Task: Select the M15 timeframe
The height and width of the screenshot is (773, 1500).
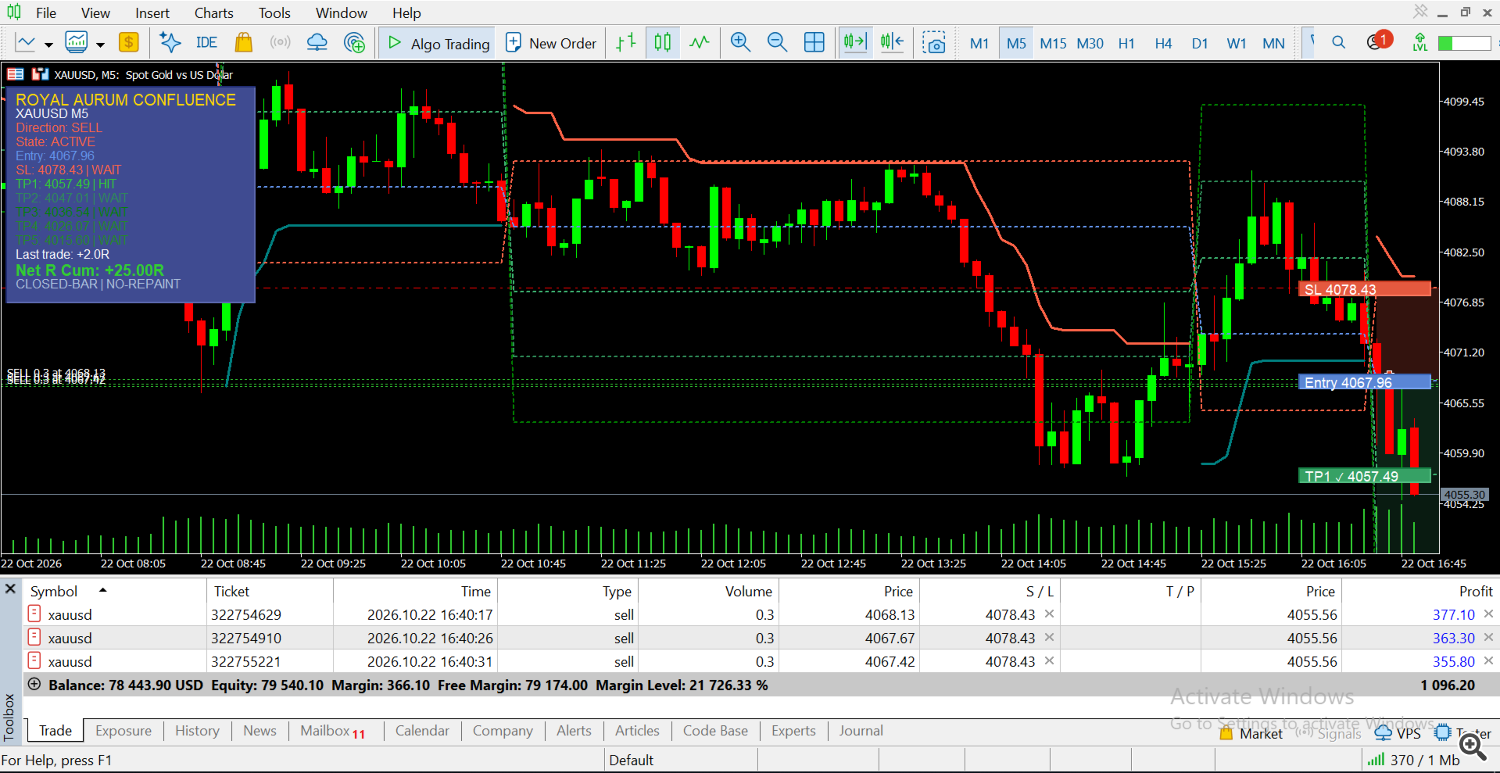Action: click(x=1053, y=43)
